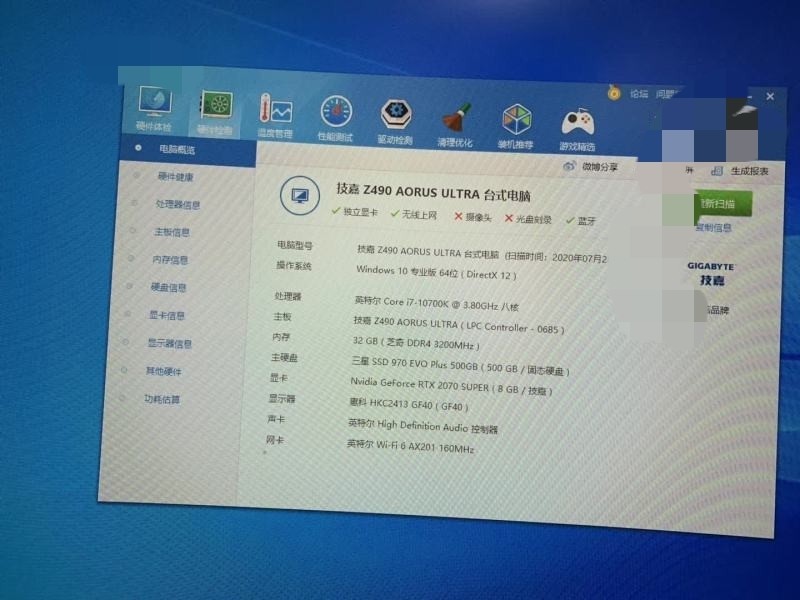The height and width of the screenshot is (600, 800).
Task: Click the round desktop monitor icon
Action: (299, 195)
